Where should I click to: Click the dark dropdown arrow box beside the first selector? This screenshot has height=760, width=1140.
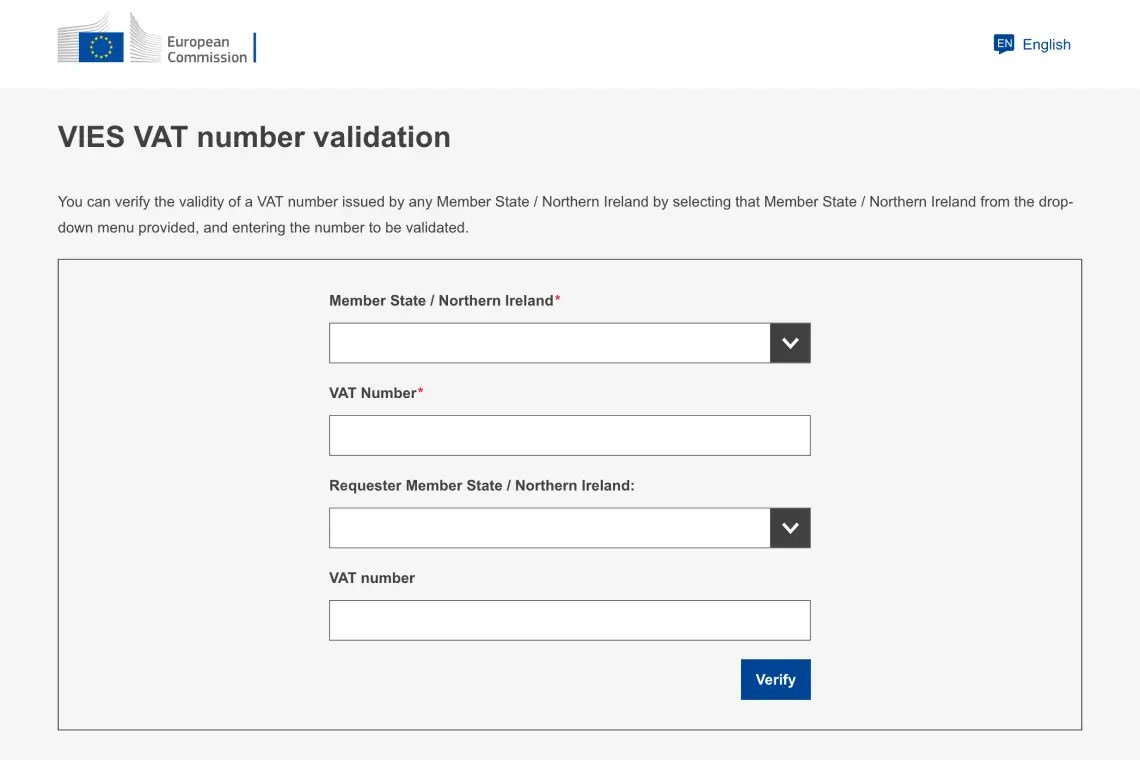789,342
